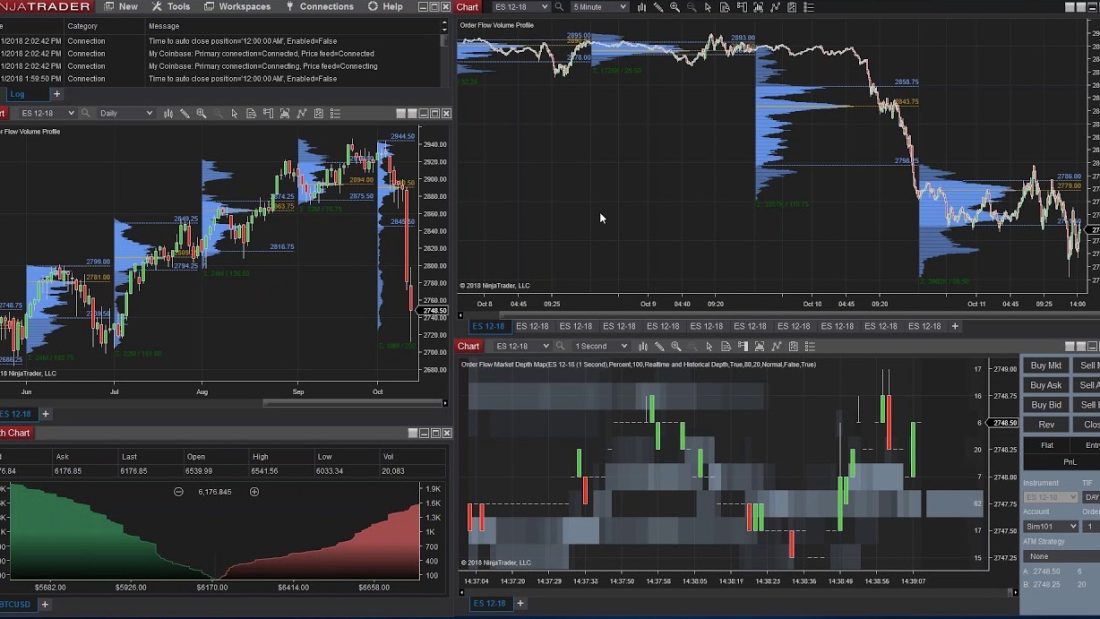Click the Daily chart horizontal scrollbar
This screenshot has height=619, width=1100.
pos(350,403)
